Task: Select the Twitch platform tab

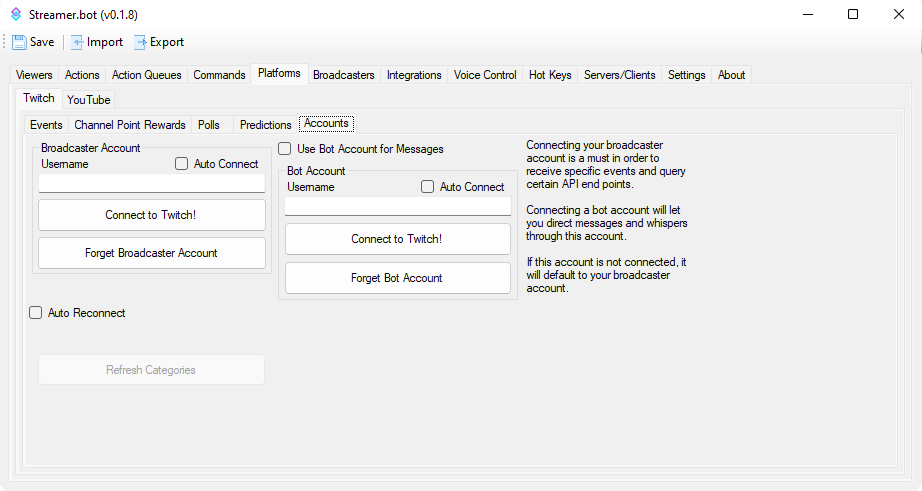Action: pos(39,98)
